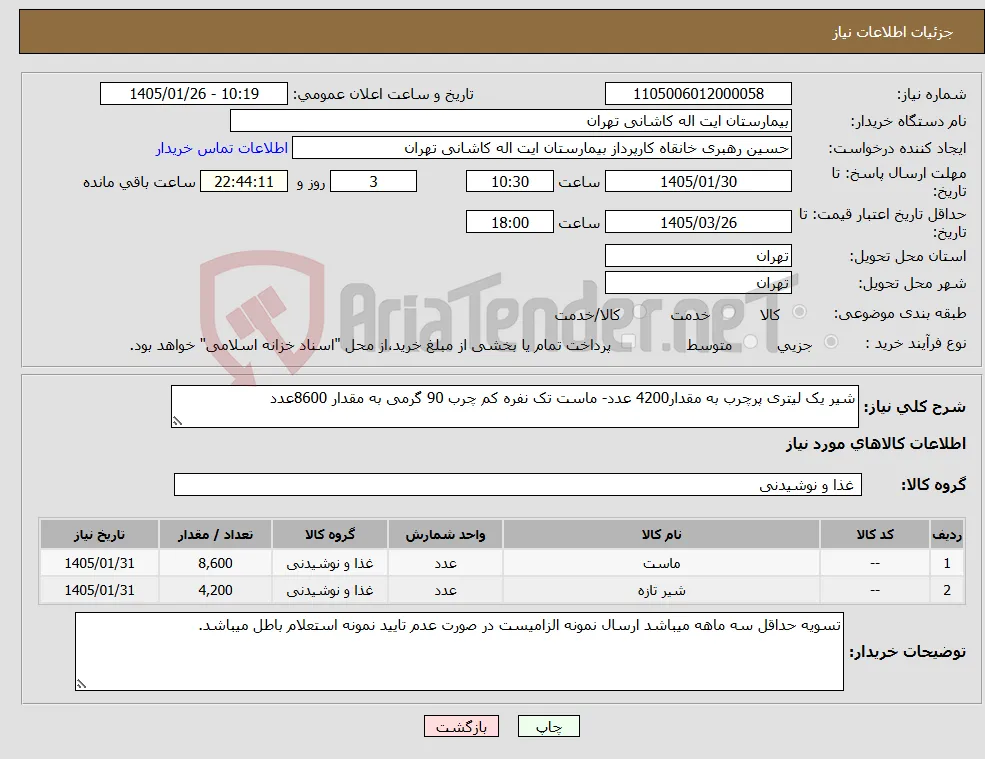The width and height of the screenshot is (985, 759).
Task: Click the چاپ print button
Action: pos(548,726)
